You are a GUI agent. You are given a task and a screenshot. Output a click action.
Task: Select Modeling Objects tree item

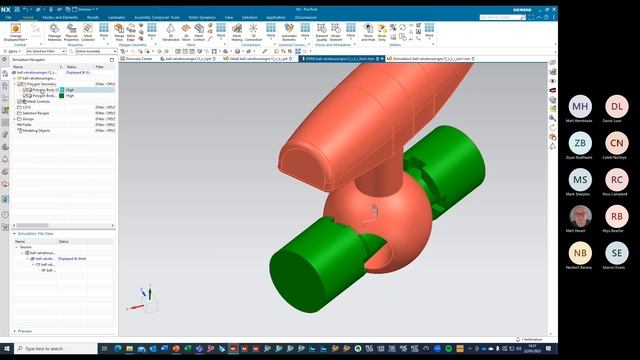[x=36, y=131]
